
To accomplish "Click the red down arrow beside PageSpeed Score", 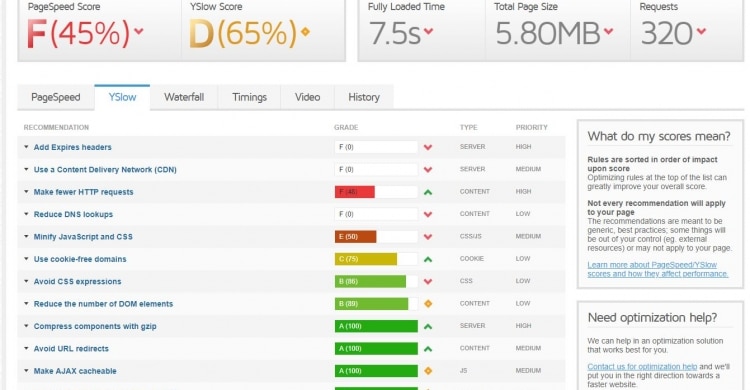I will point(139,32).
